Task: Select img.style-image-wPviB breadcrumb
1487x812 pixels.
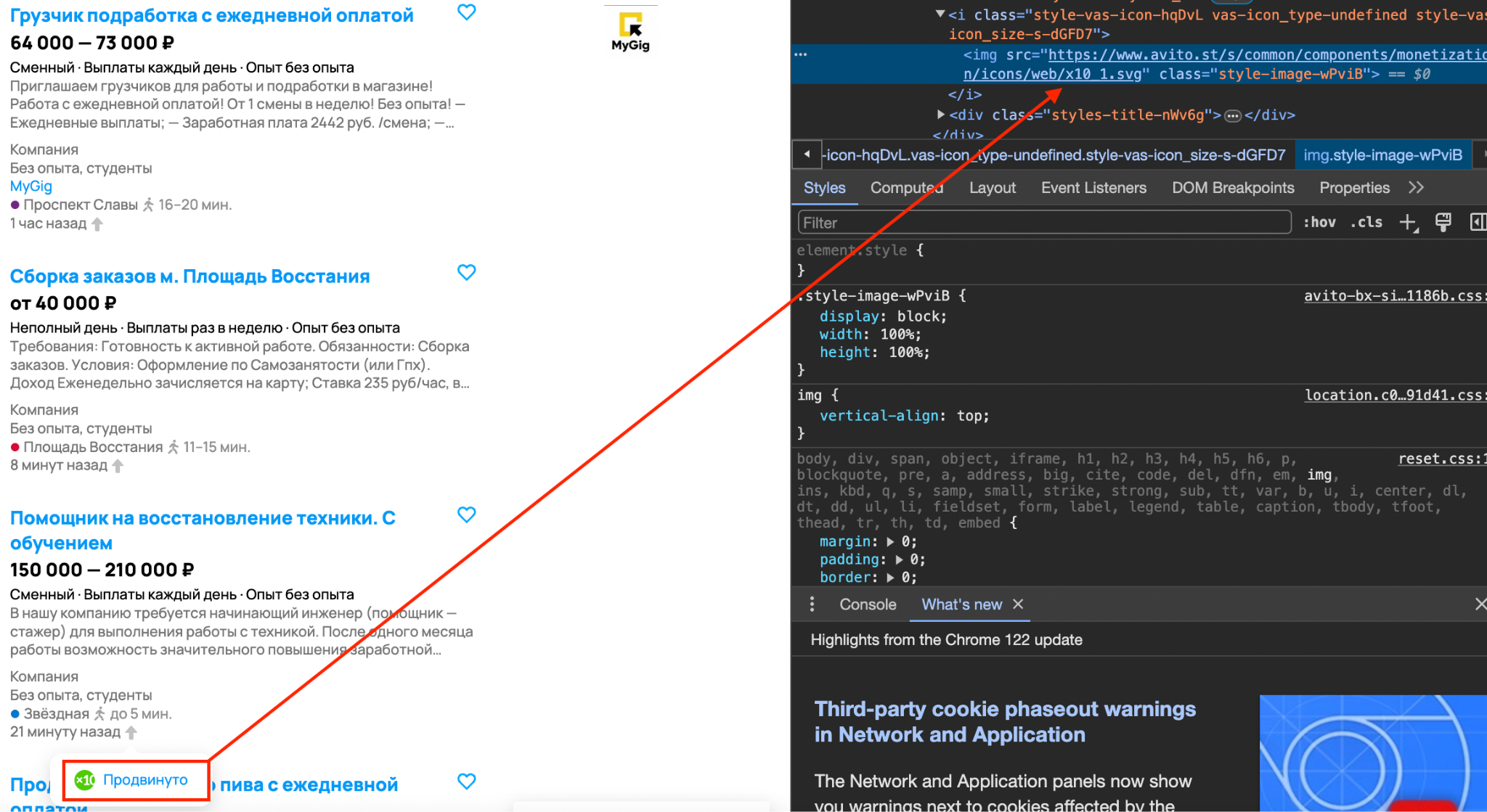Action: coord(1382,155)
